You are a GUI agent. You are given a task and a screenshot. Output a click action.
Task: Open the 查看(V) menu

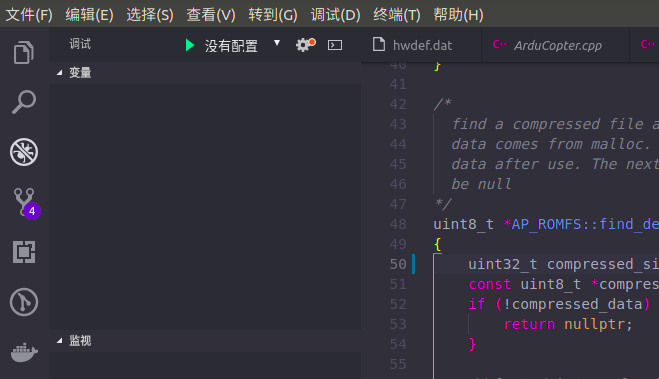(x=211, y=15)
